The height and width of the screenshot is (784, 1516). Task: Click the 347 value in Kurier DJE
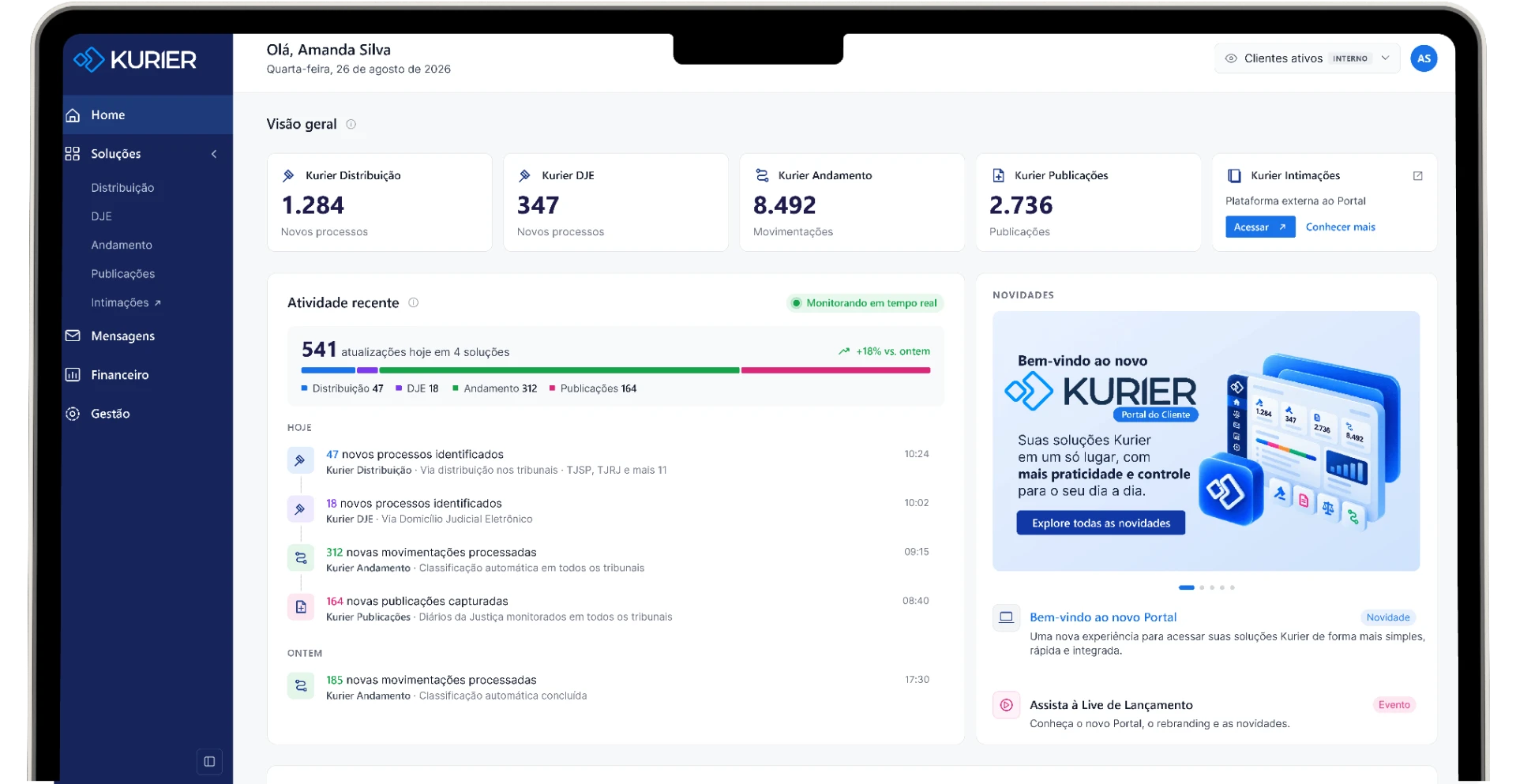click(x=538, y=205)
